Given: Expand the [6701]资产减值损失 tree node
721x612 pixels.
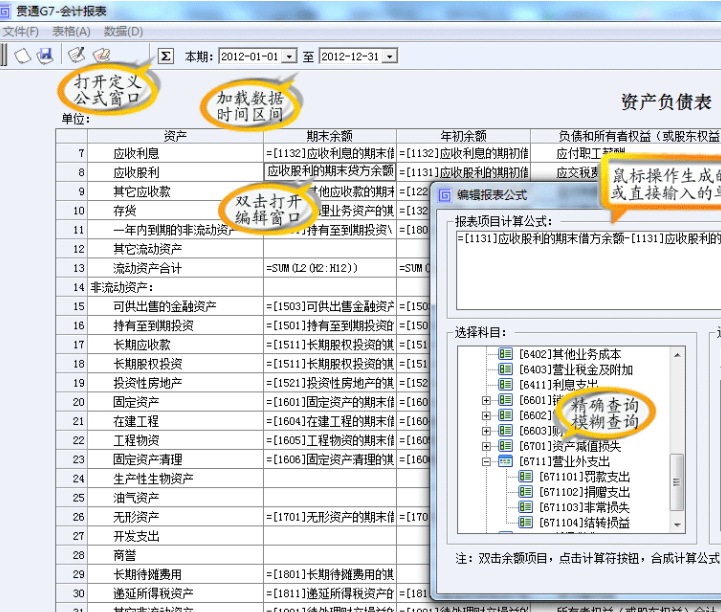Looking at the screenshot, I should 486,446.
